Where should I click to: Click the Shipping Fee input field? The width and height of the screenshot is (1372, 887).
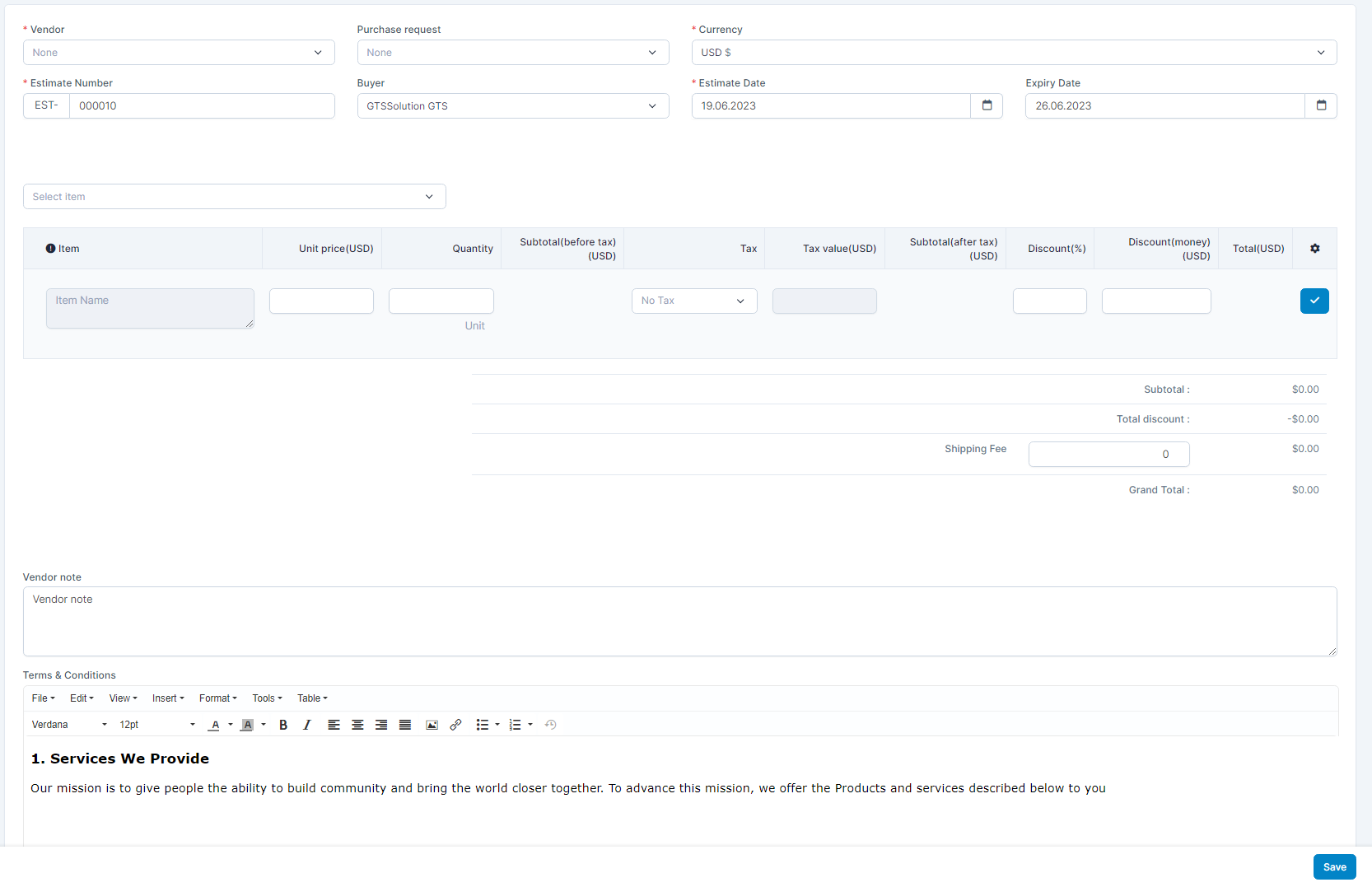click(x=1108, y=454)
